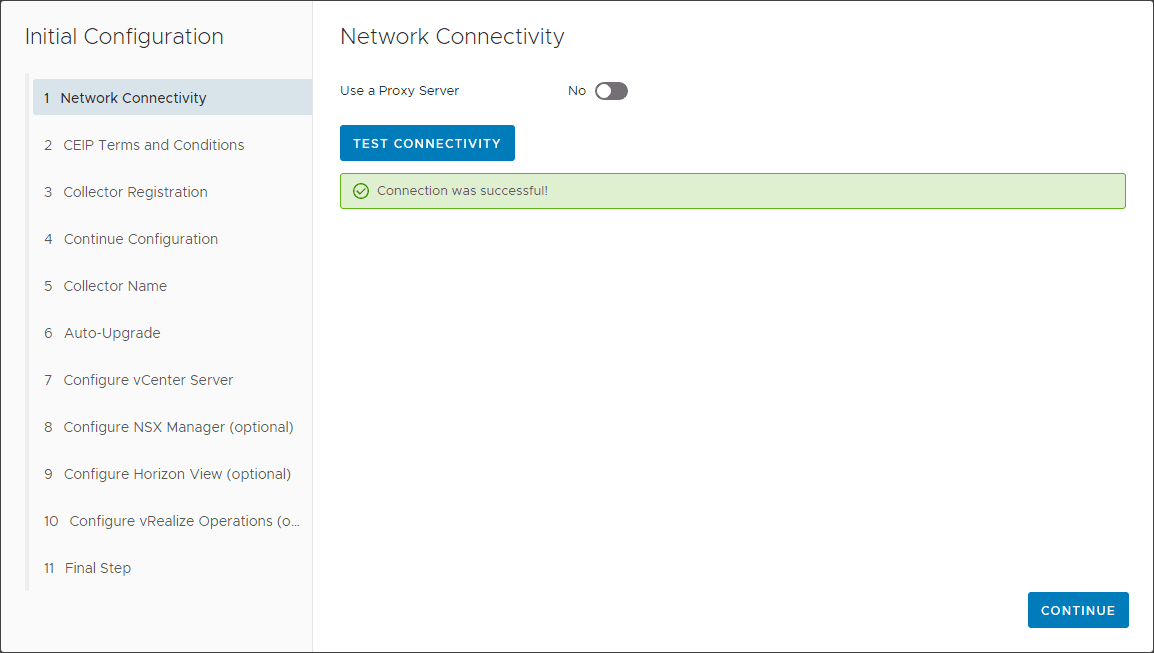Select the Continue Configuration step
Screen dimensions: 1154x653
coord(140,239)
